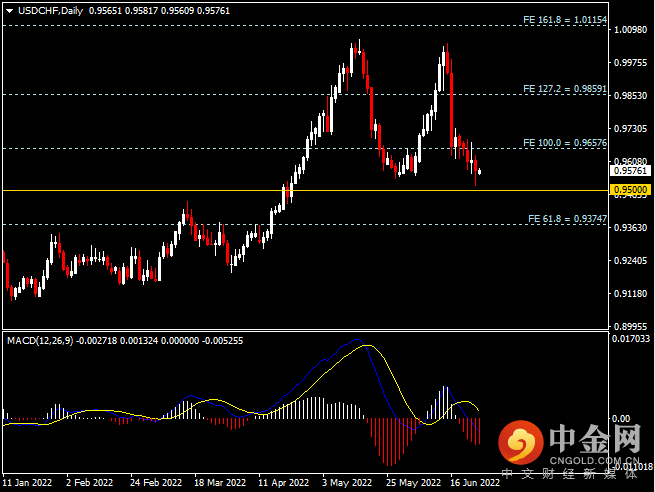655x492 pixels.
Task: Click the 2 Feb 2022 date label
Action: (89, 483)
